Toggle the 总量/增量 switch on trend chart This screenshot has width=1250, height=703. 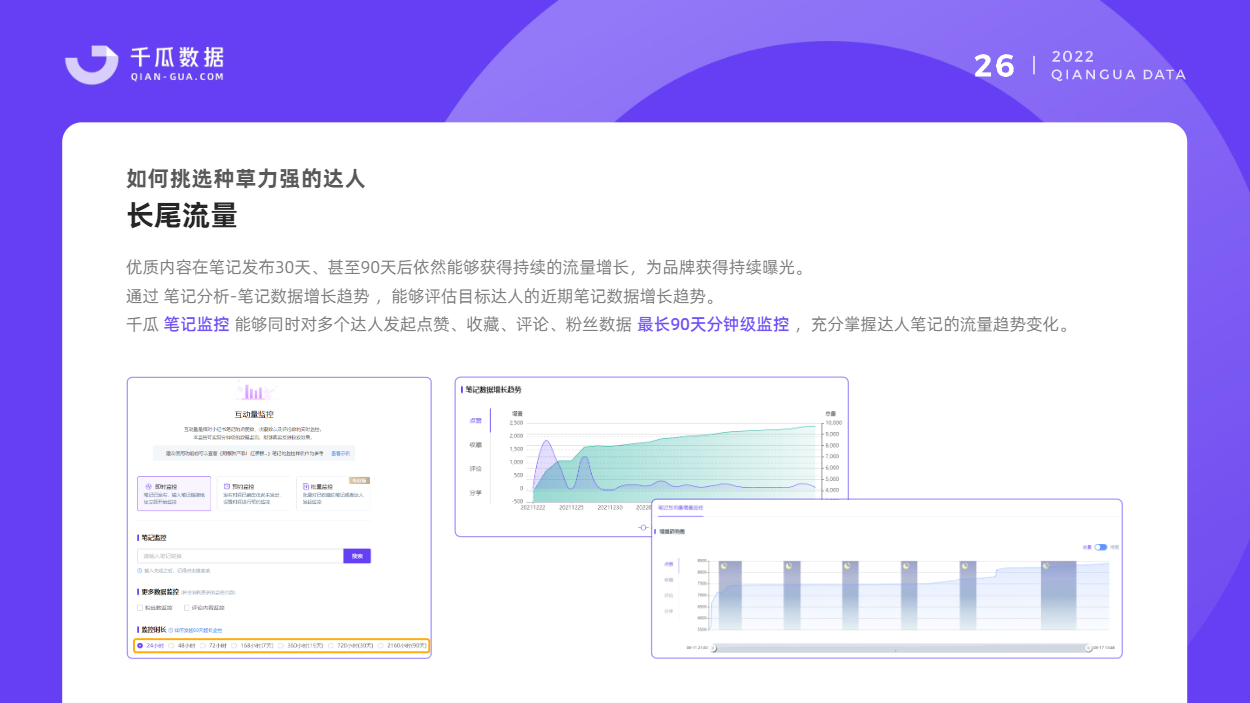(x=1101, y=547)
